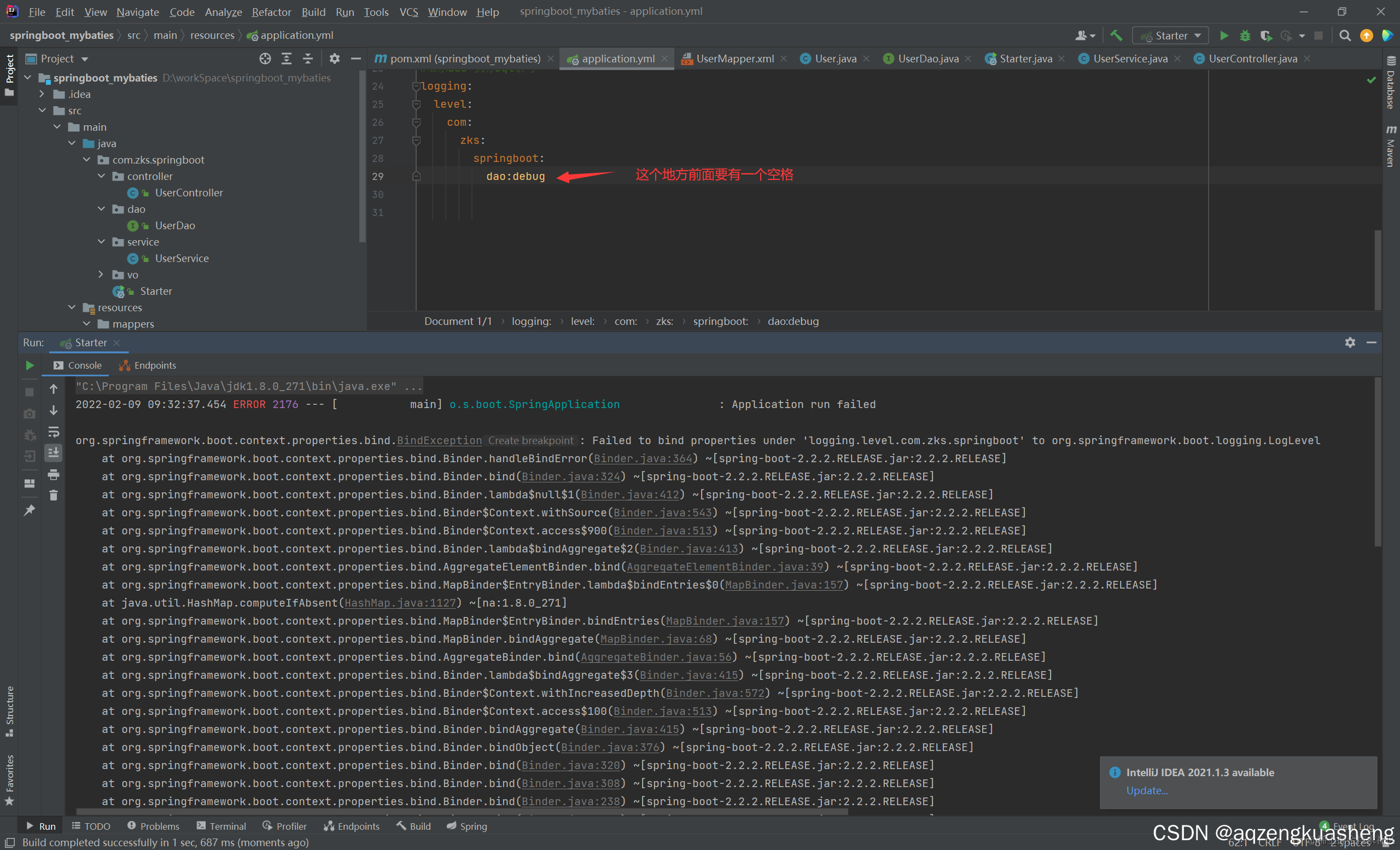
Task: Switch to UserMapper.xml editor tab
Action: pyautogui.click(x=734, y=59)
